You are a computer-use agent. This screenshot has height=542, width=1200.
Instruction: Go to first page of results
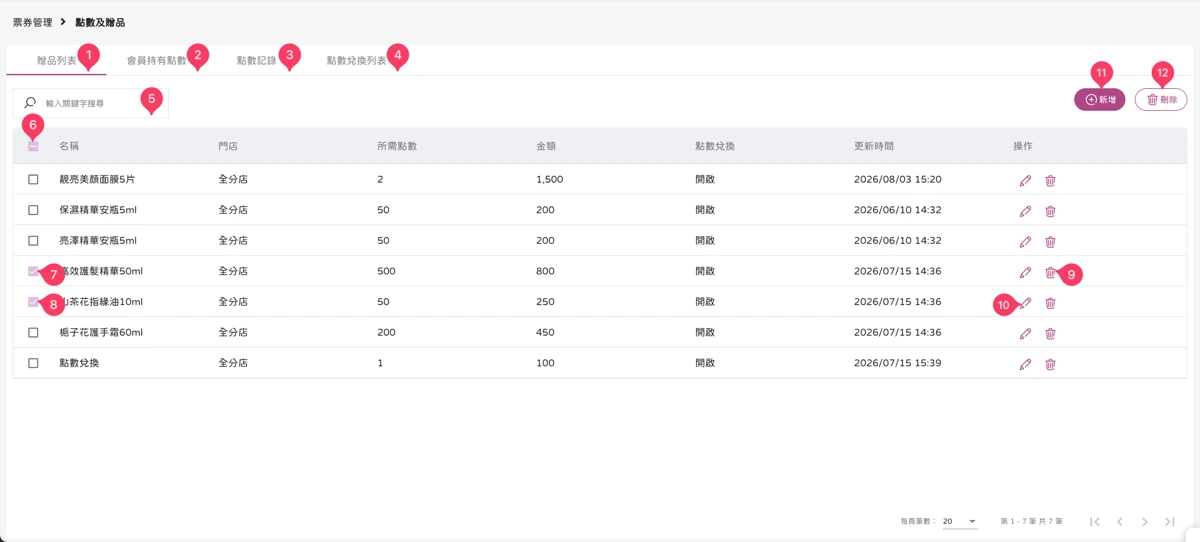click(x=1095, y=522)
